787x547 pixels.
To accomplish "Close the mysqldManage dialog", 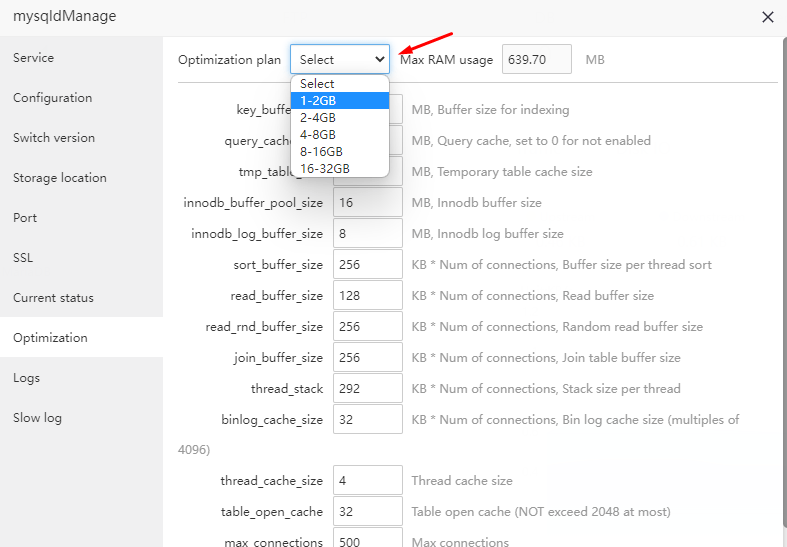I will click(x=767, y=17).
